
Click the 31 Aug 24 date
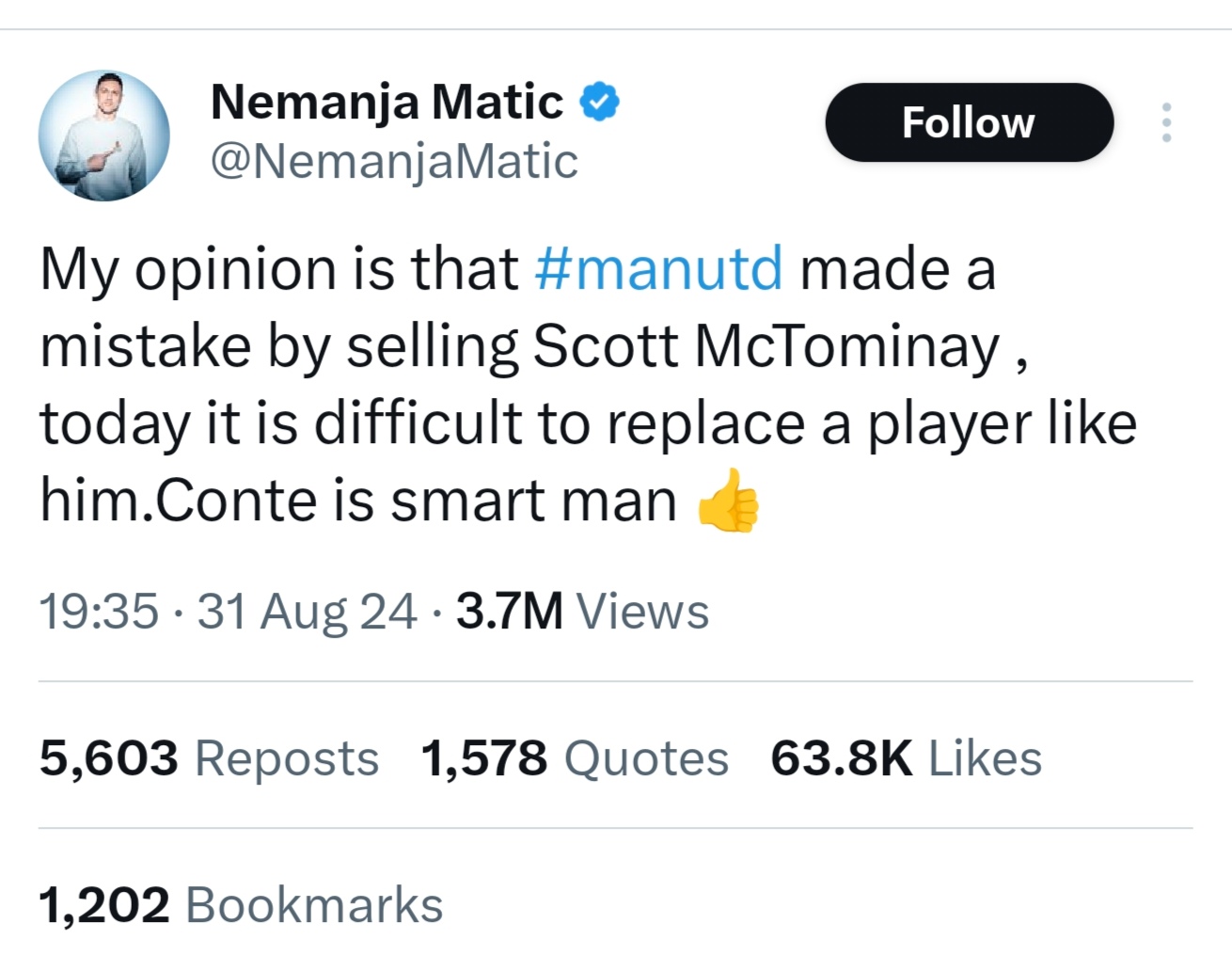pyautogui.click(x=307, y=612)
